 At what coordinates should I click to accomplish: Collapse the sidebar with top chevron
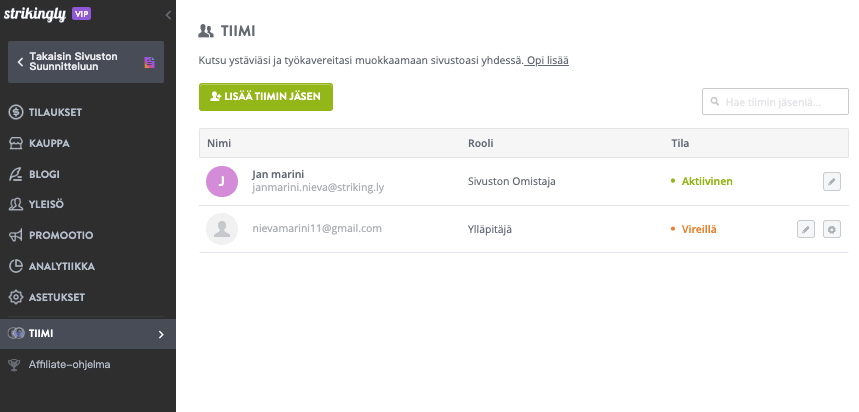pos(168,16)
